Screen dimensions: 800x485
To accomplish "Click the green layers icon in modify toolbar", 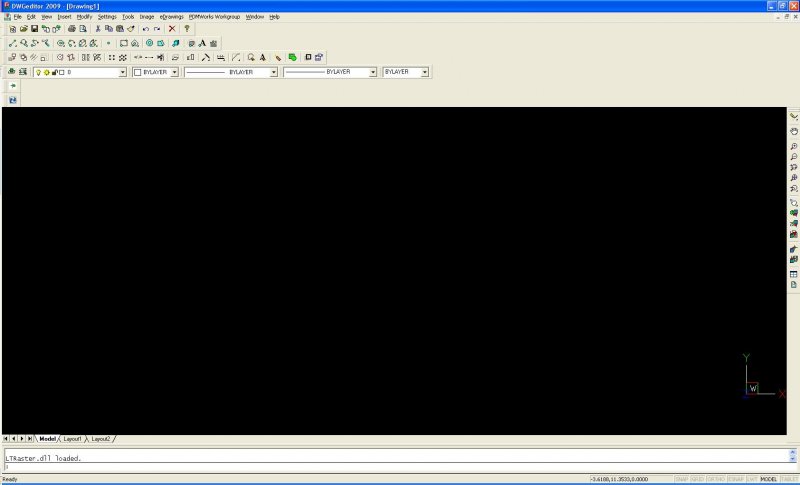I will pyautogui.click(x=292, y=58).
